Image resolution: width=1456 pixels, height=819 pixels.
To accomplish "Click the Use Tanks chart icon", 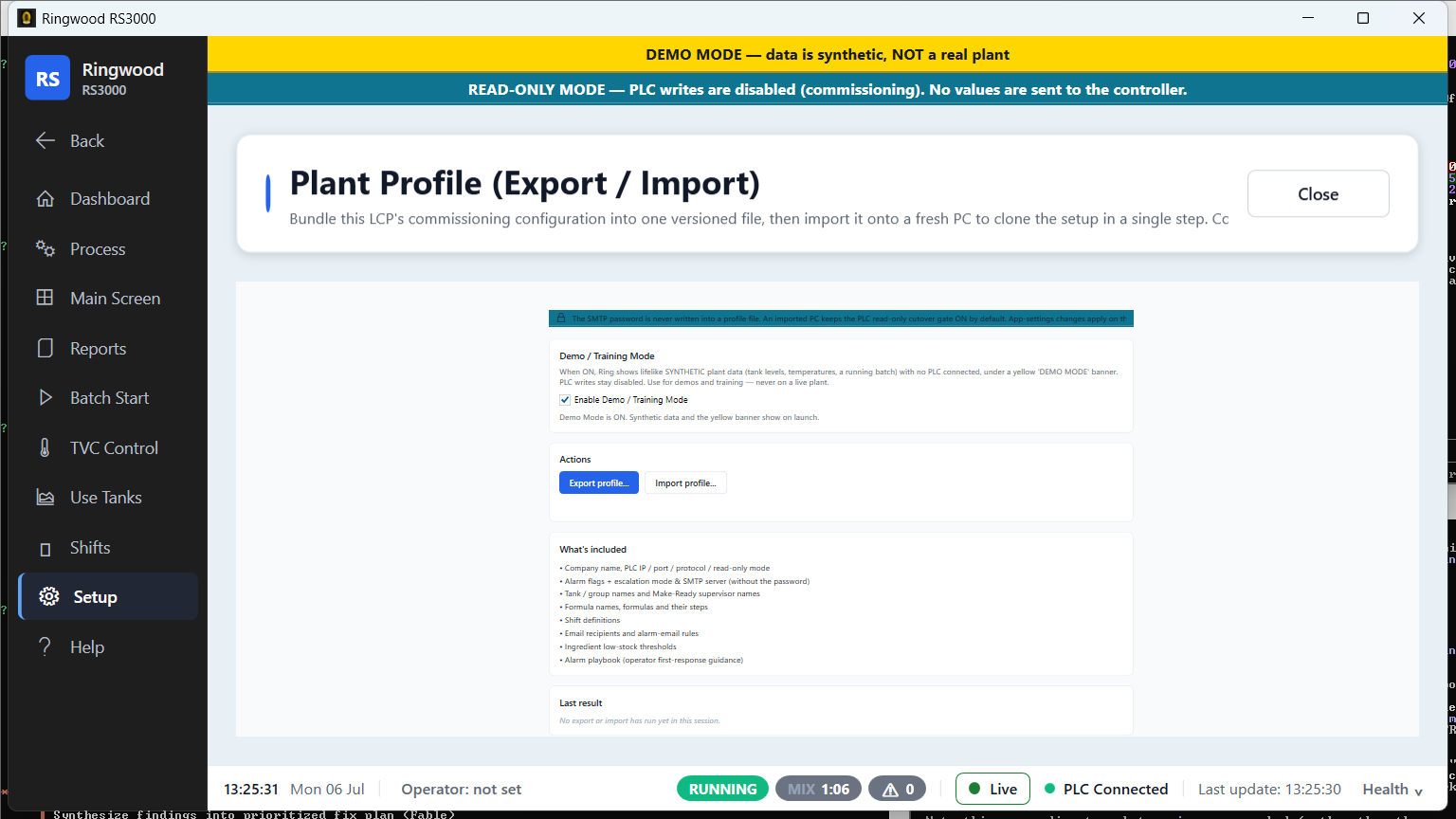I will pyautogui.click(x=45, y=498).
